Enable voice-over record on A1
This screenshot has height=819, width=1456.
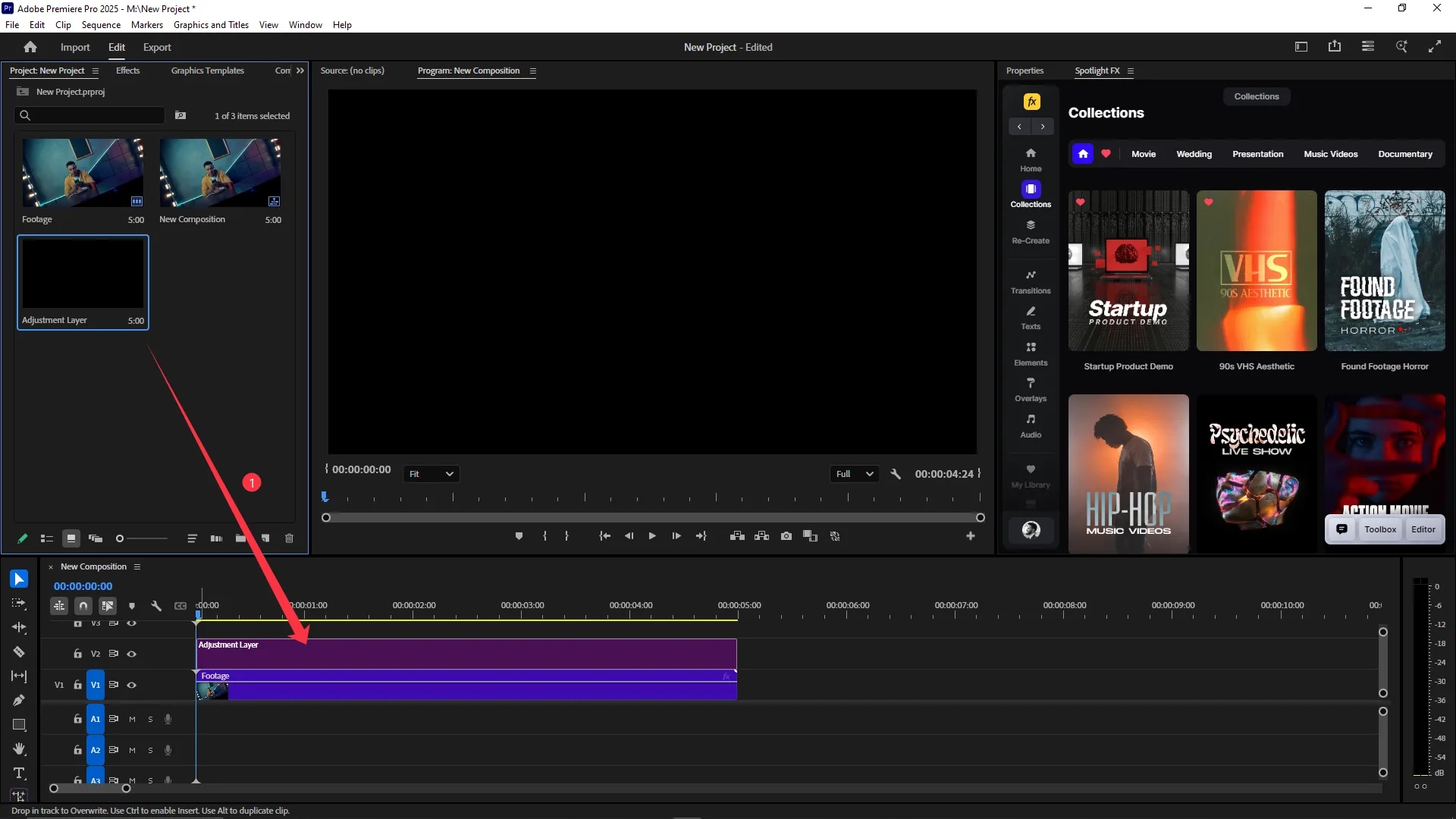168,719
